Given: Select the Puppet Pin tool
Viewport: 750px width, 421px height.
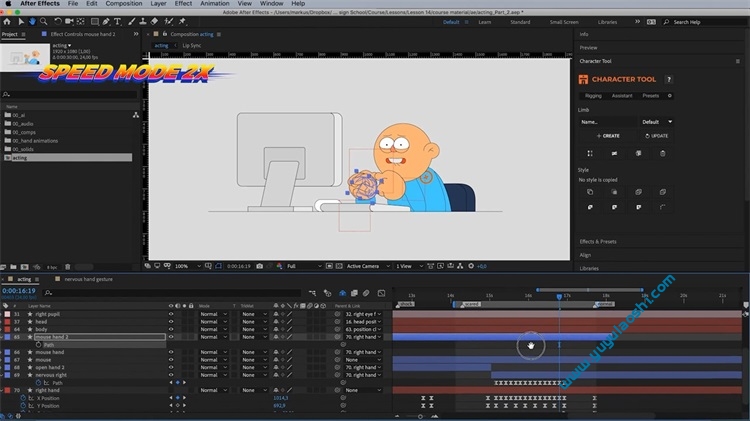Looking at the screenshot, I should tap(182, 22).
